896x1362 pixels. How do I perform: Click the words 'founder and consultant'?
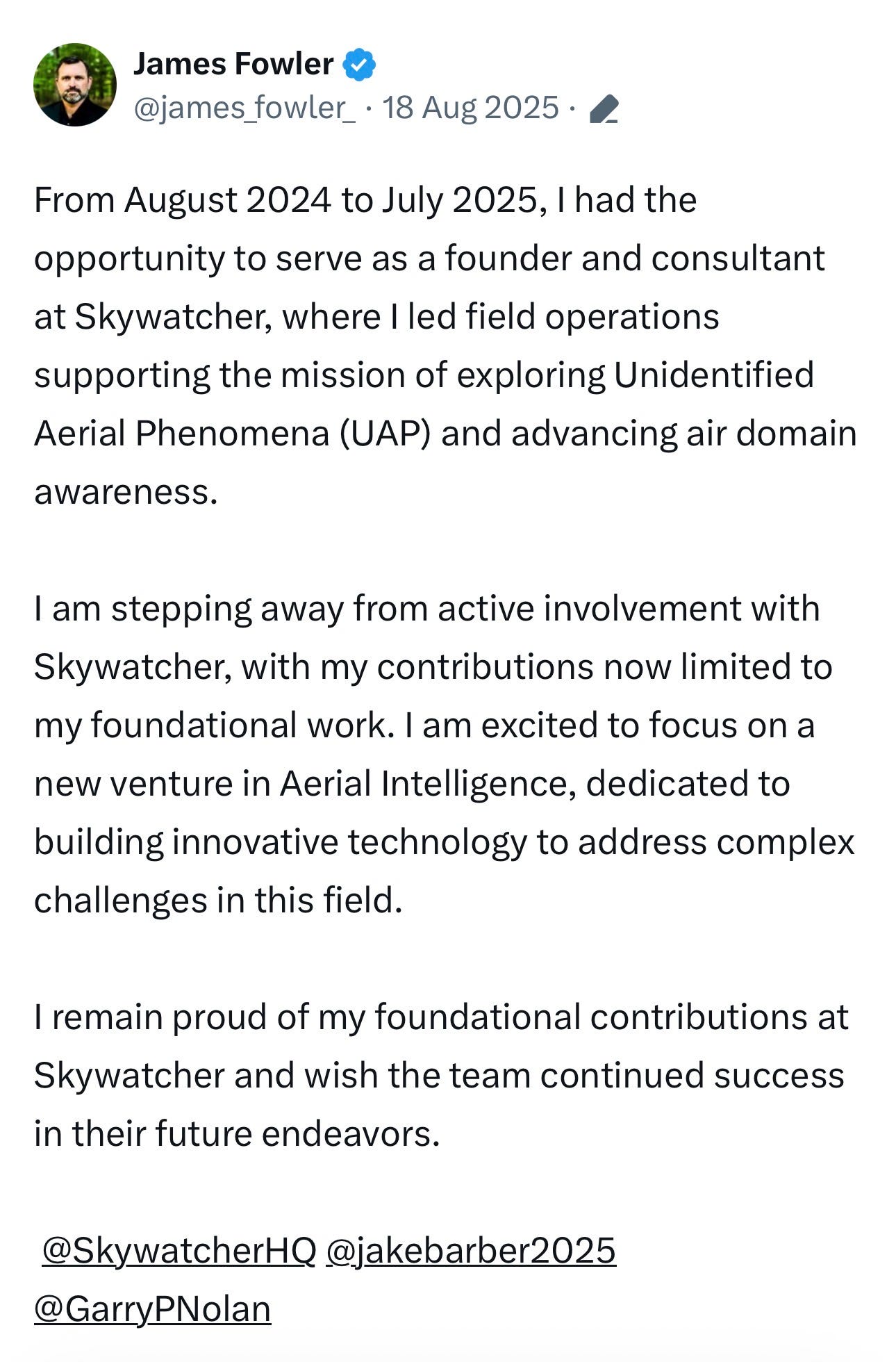[634, 259]
